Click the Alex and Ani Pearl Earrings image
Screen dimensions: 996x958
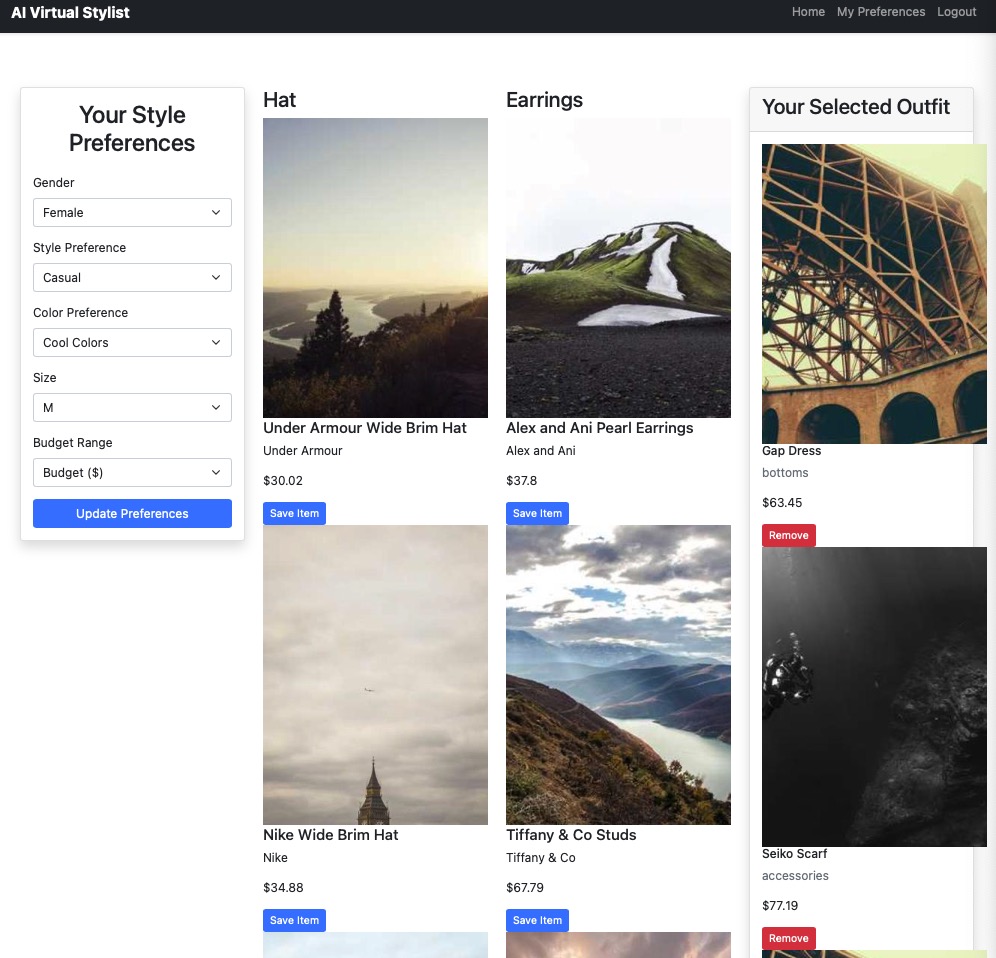618,268
